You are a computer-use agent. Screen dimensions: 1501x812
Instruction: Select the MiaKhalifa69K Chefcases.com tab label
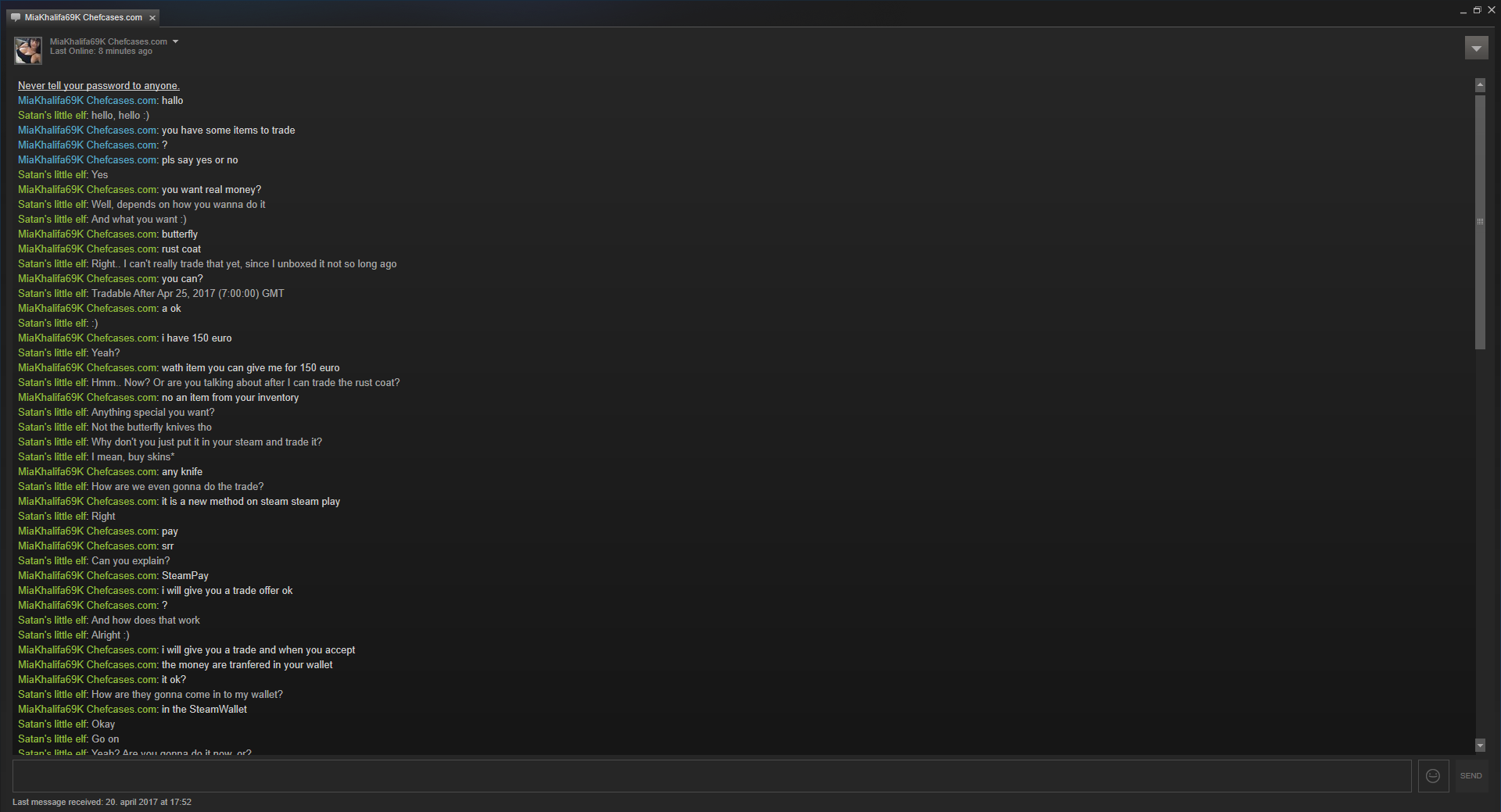click(84, 17)
